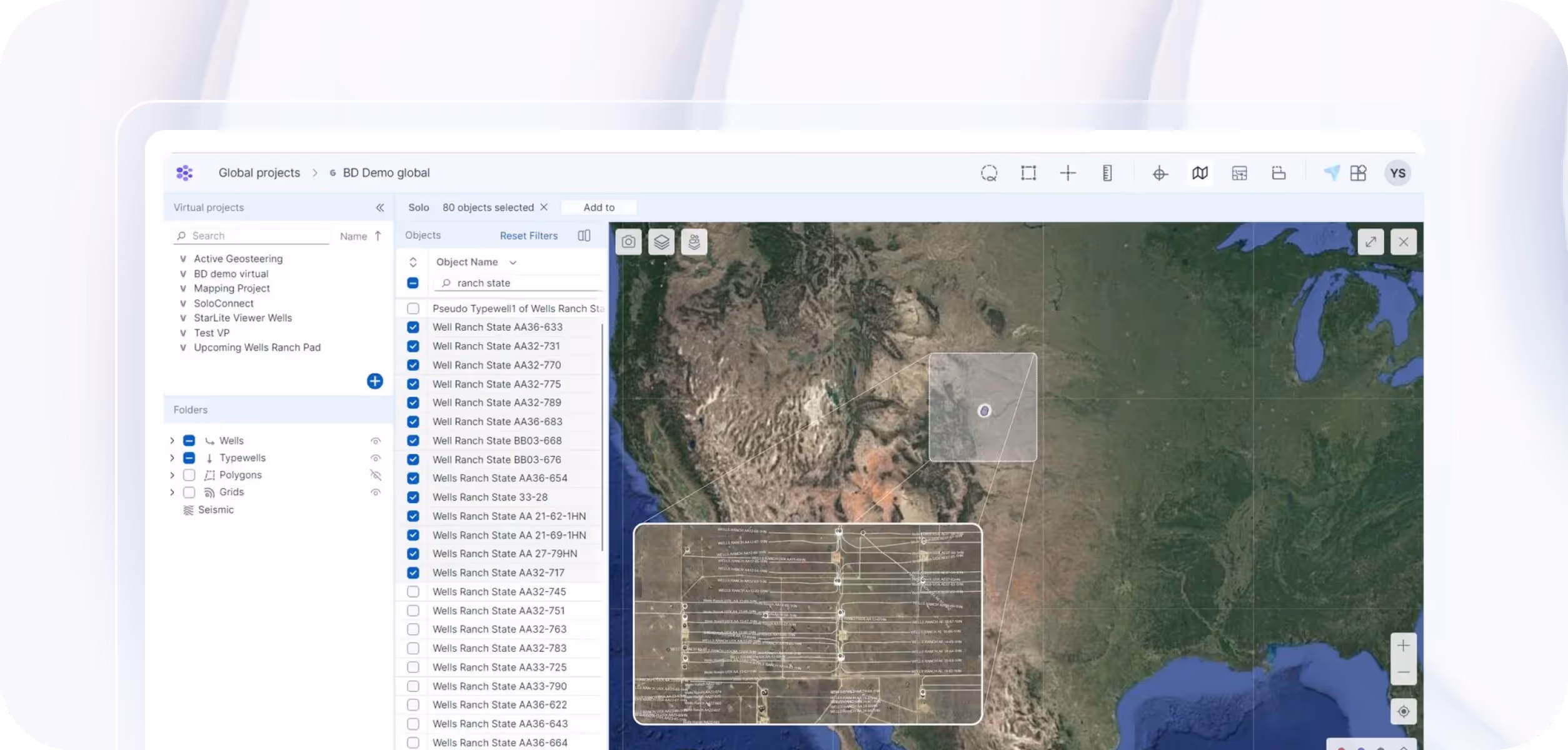The image size is (1568, 750).
Task: Open the Object Name column dropdown
Action: (513, 262)
